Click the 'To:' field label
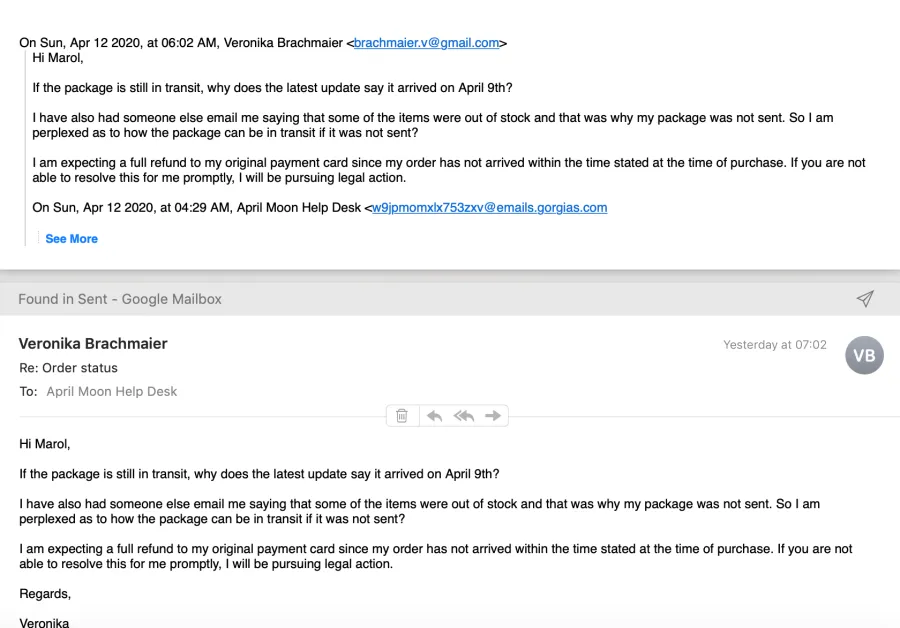 pos(28,391)
